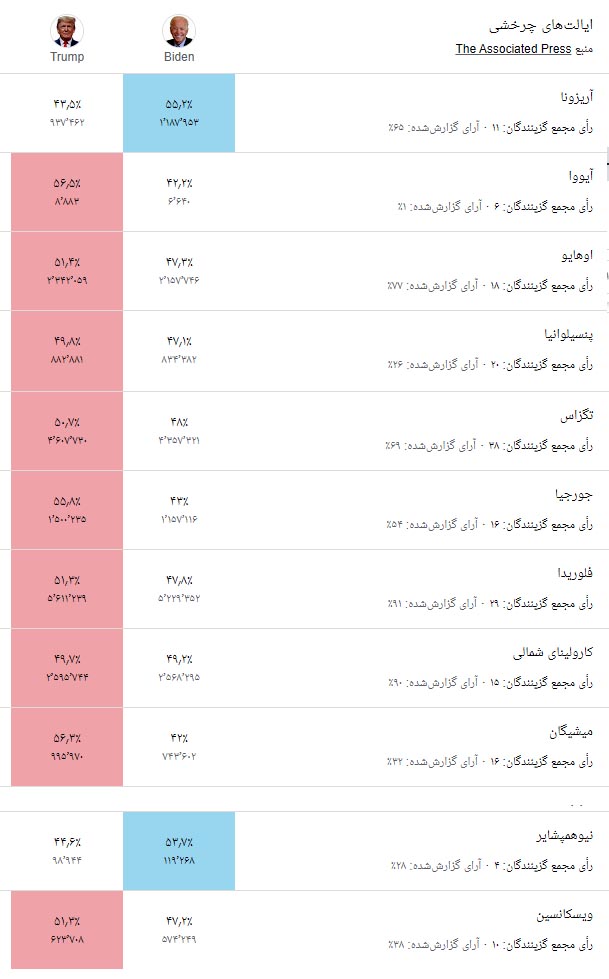This screenshot has height=979, width=609.
Task: Select Biden's blue winning cell for آریزونا
Action: coord(178,111)
